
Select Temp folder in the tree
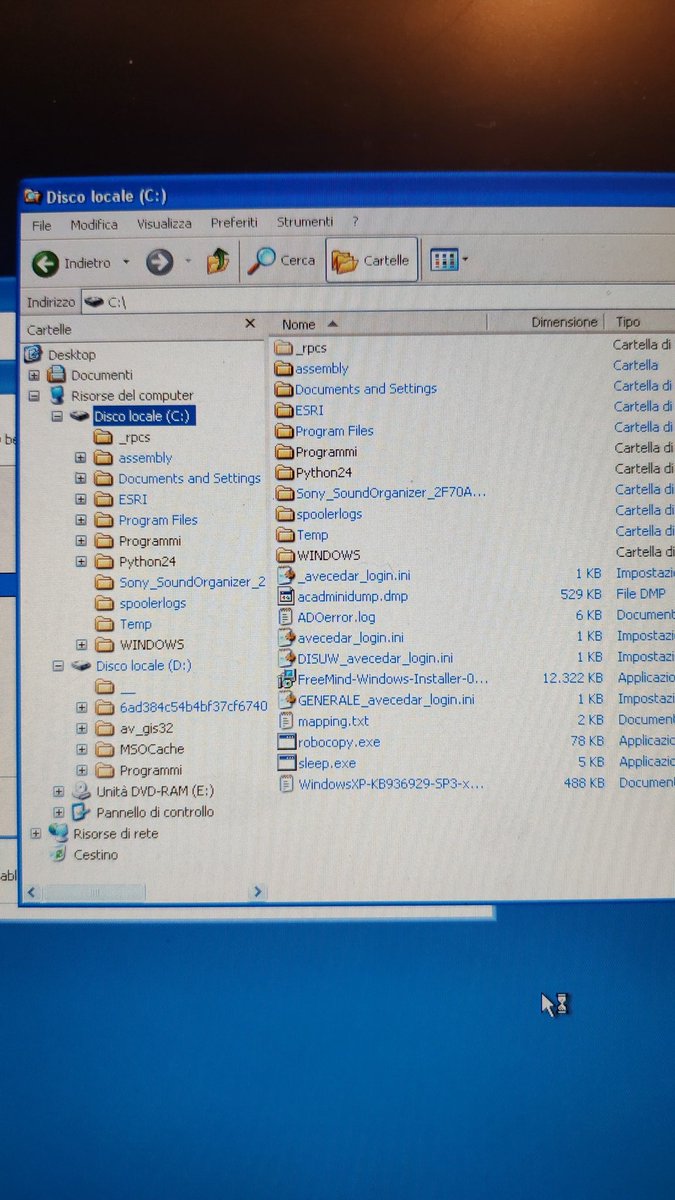(x=135, y=624)
